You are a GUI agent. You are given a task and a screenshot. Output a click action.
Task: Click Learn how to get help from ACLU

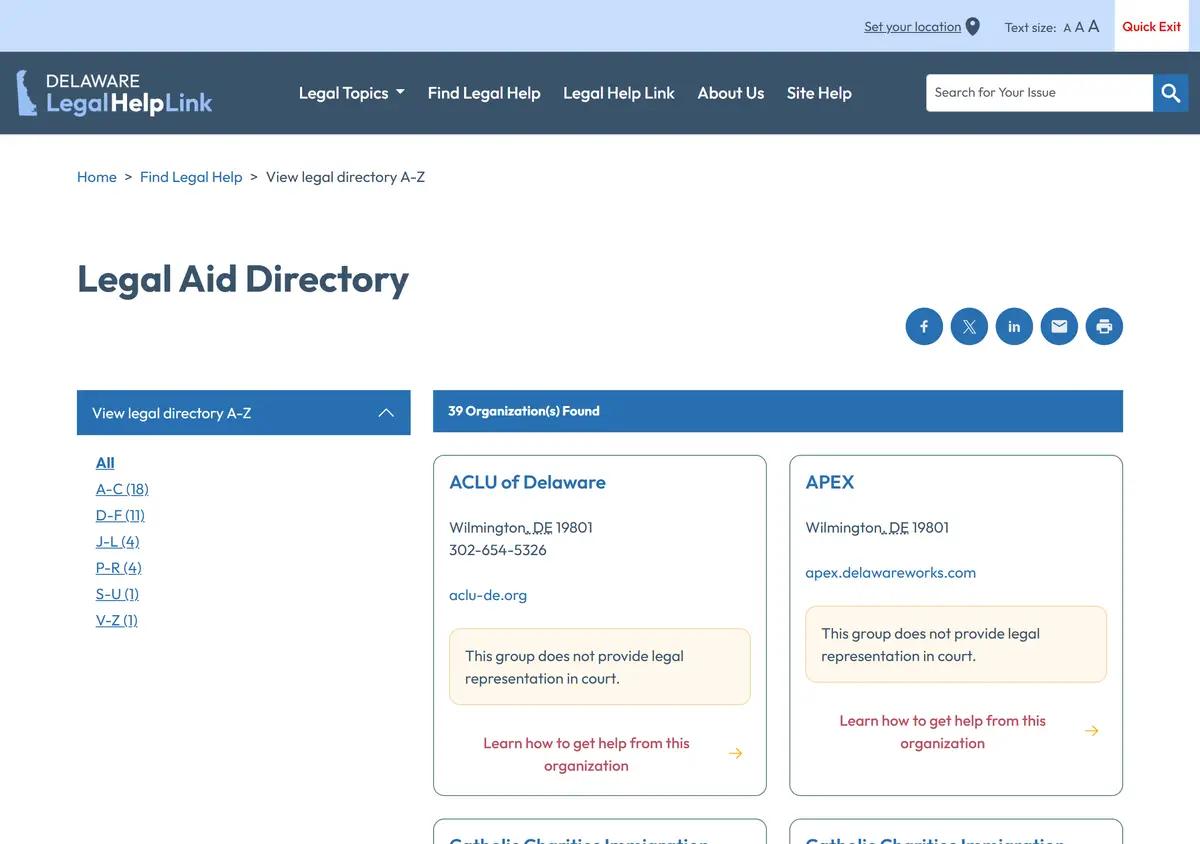pos(586,754)
